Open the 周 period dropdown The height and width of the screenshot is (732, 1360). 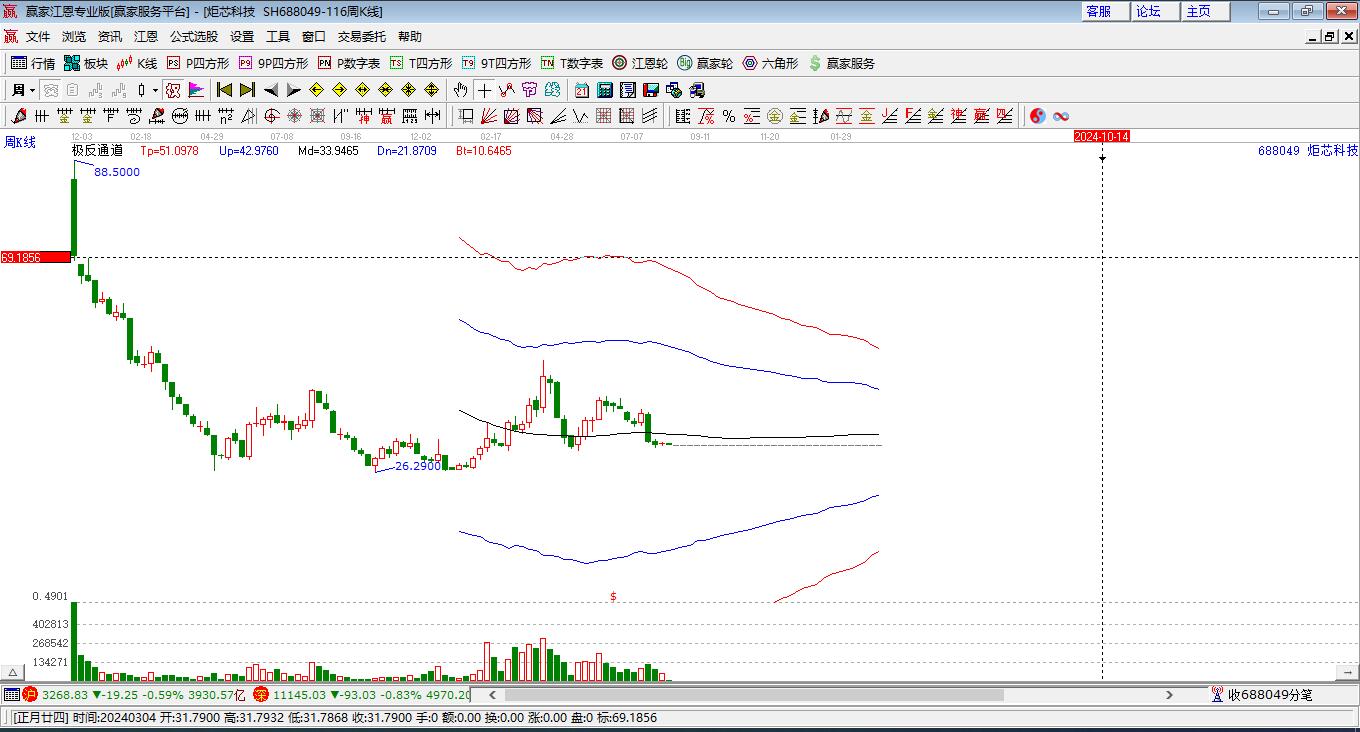pos(23,90)
